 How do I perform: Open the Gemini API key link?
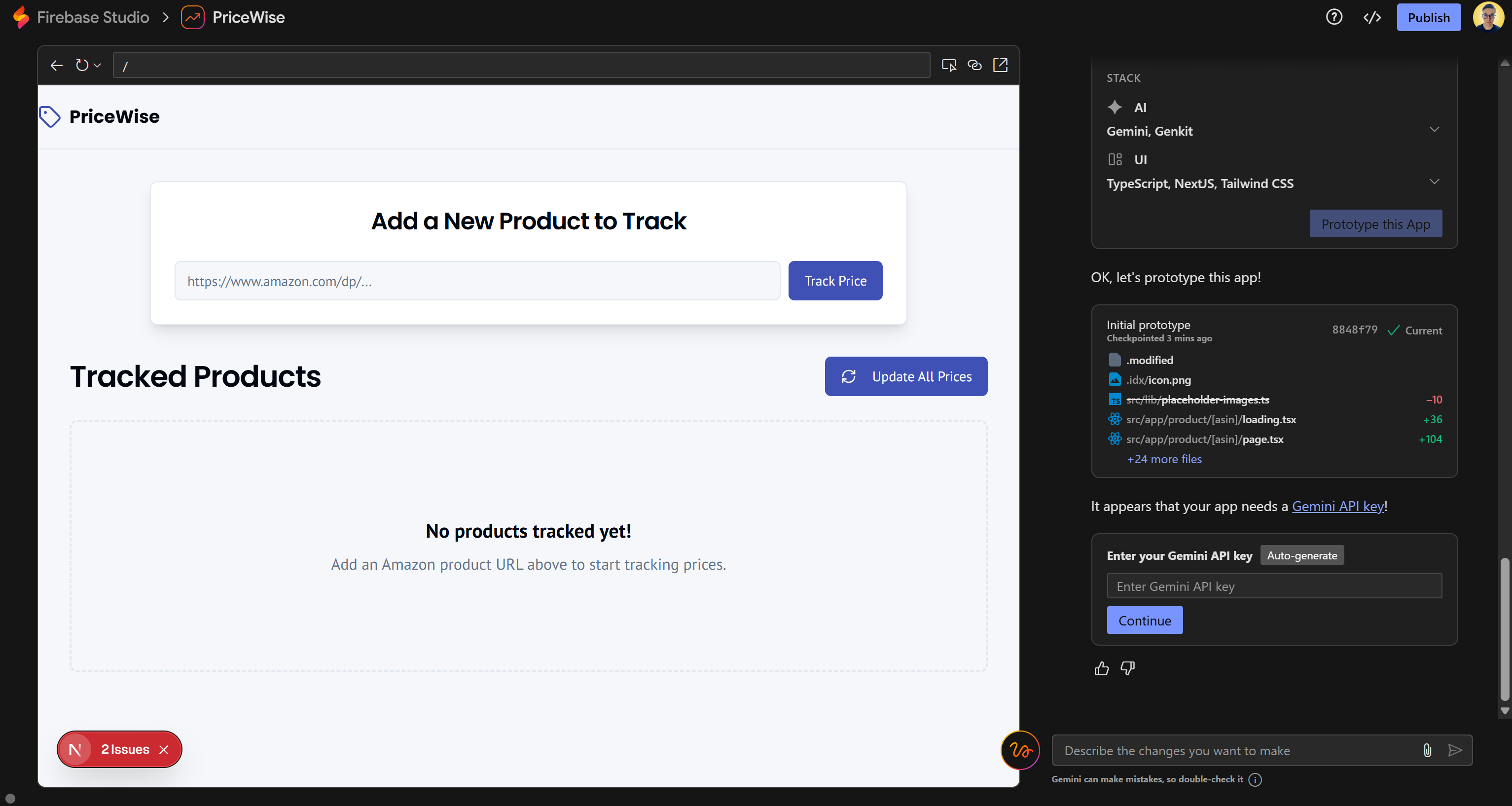(x=1338, y=506)
